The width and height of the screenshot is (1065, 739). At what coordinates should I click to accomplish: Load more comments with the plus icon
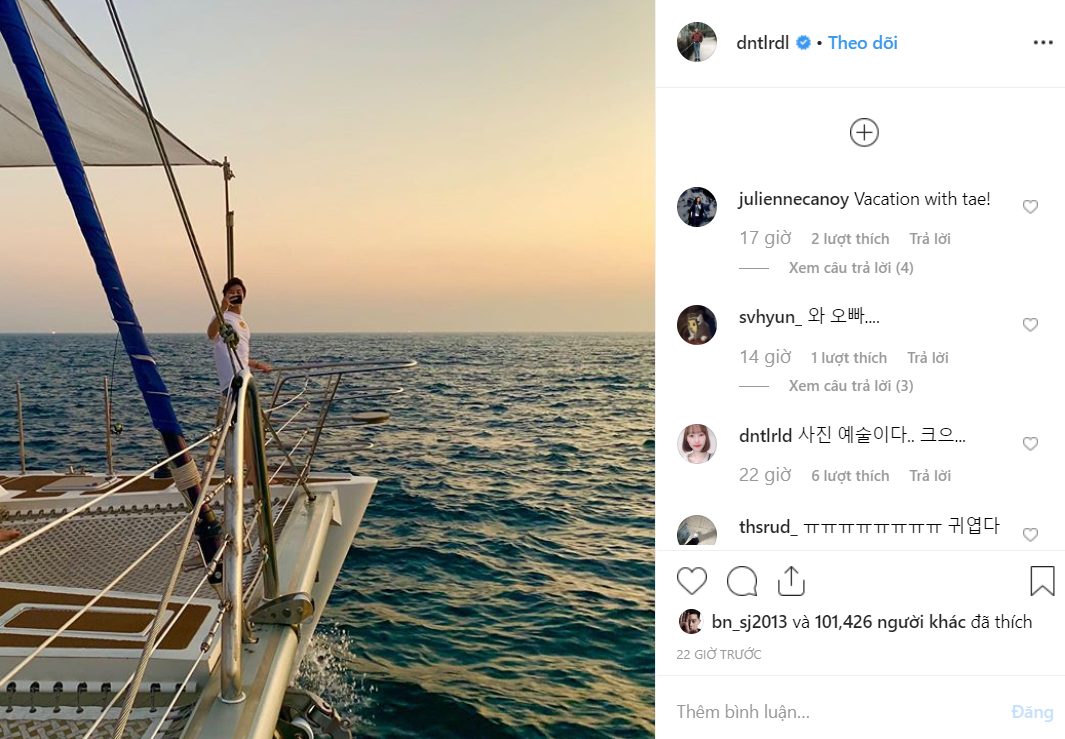coord(864,132)
